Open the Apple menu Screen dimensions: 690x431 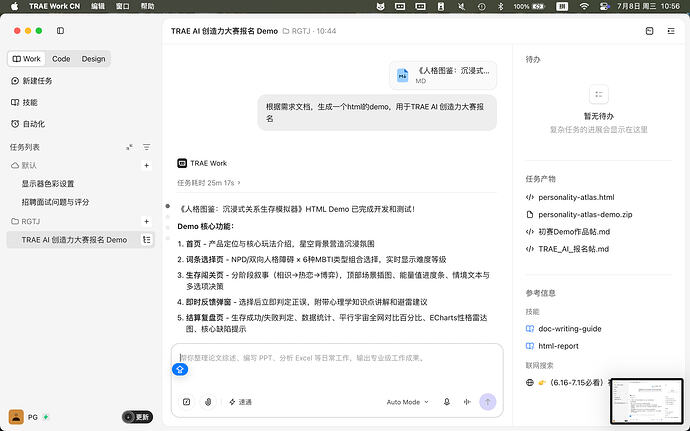point(15,6)
